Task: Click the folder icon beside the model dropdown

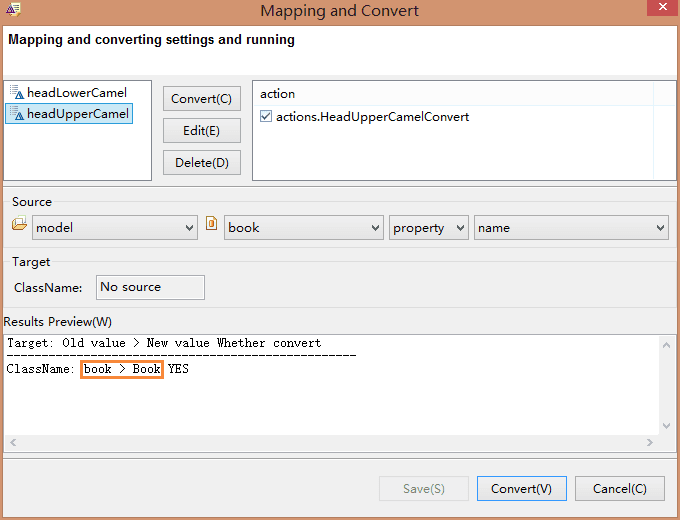Action: (19, 223)
